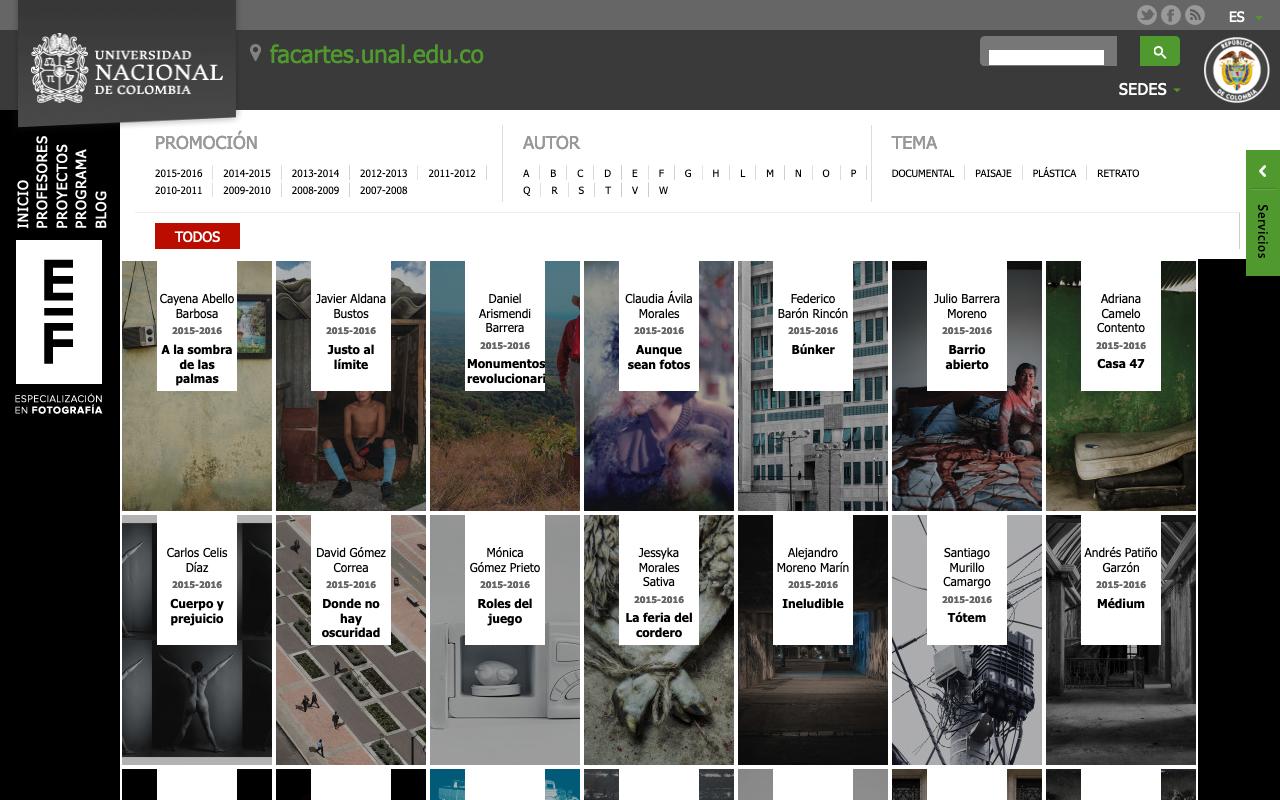Open Santiago Murillo Camargo's Tótem project
Image resolution: width=1280 pixels, height=800 pixels.
coord(967,640)
